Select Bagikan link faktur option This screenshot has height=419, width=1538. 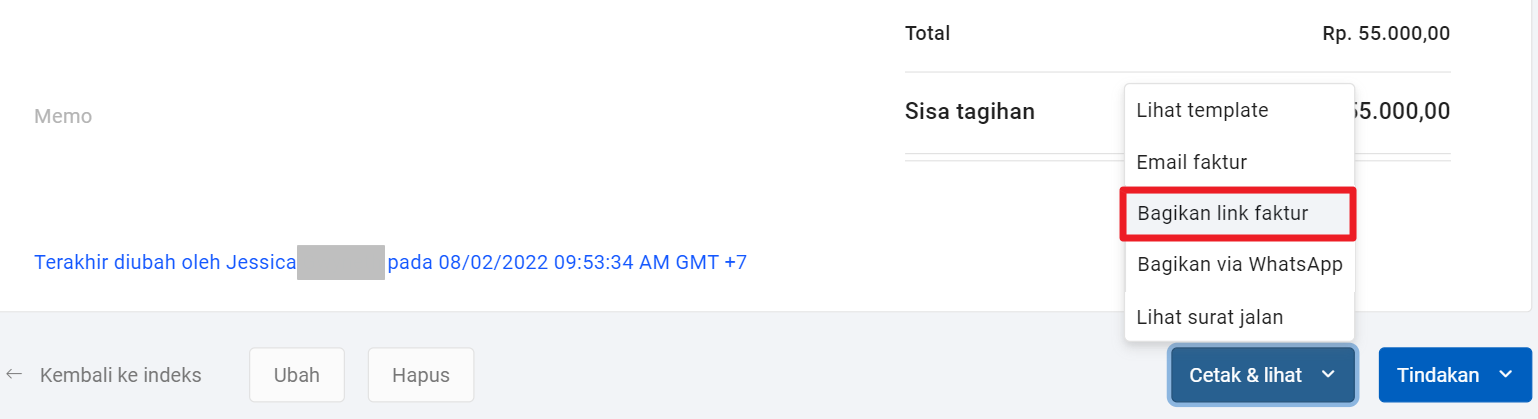[x=1222, y=213]
